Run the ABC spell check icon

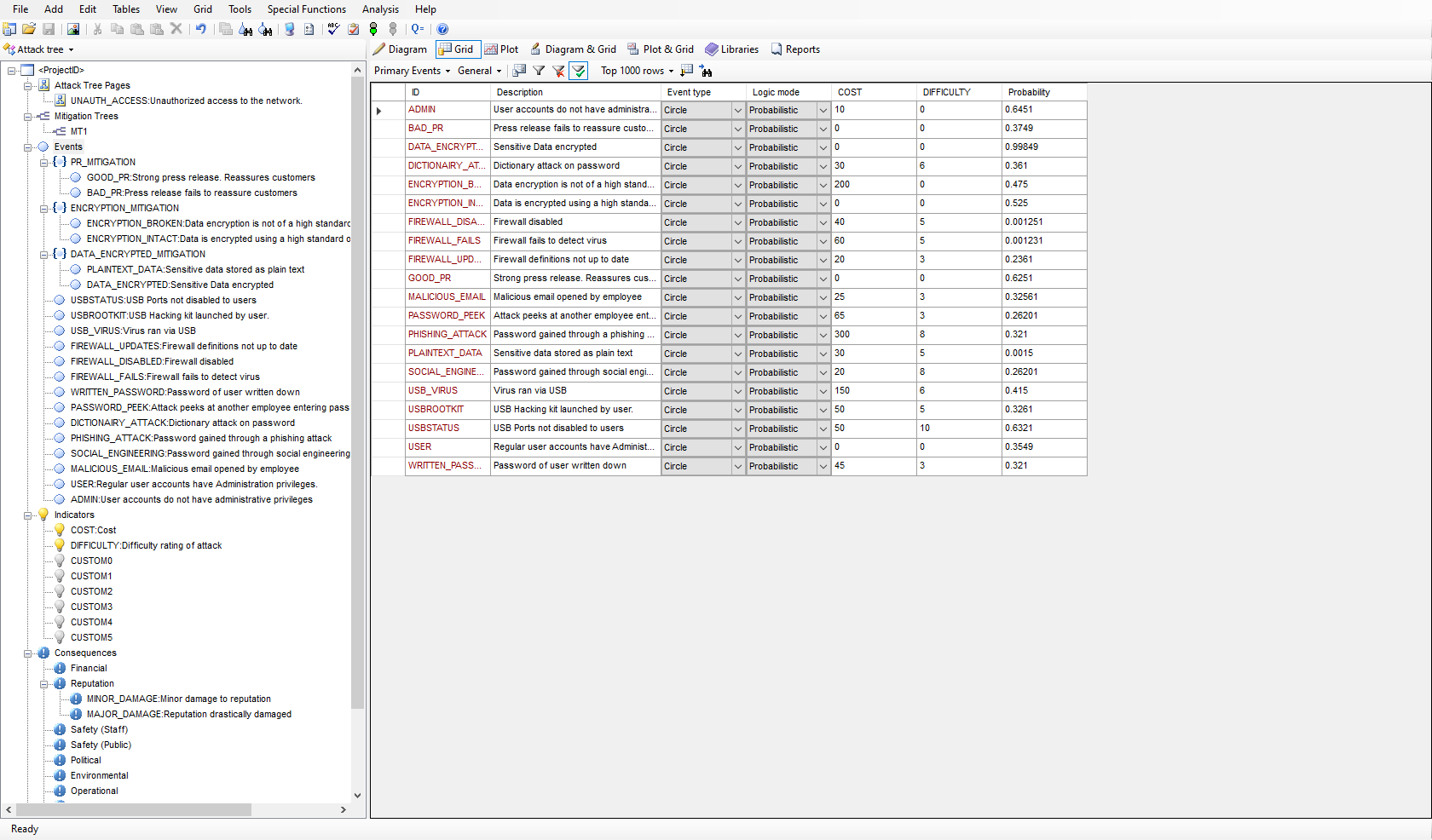coord(333,29)
